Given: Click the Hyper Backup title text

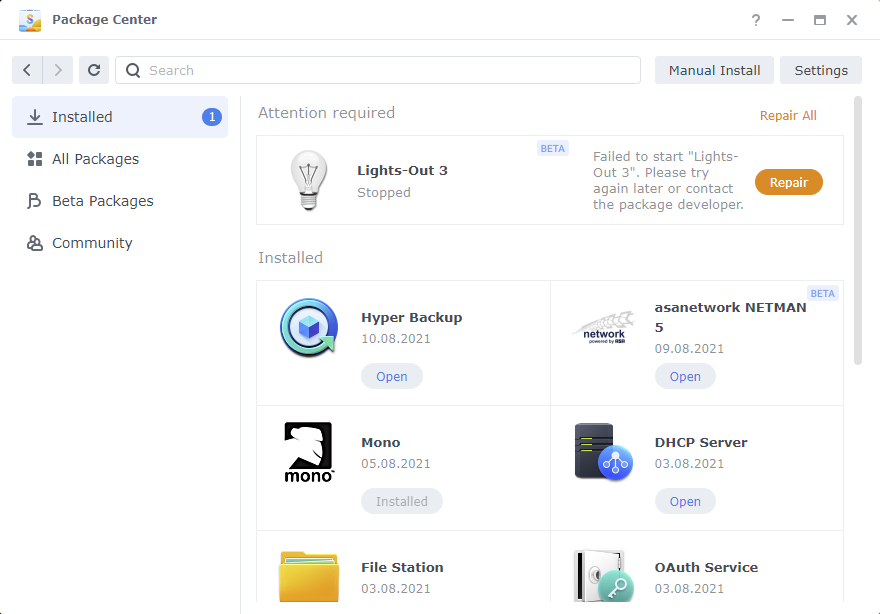Looking at the screenshot, I should click(412, 318).
